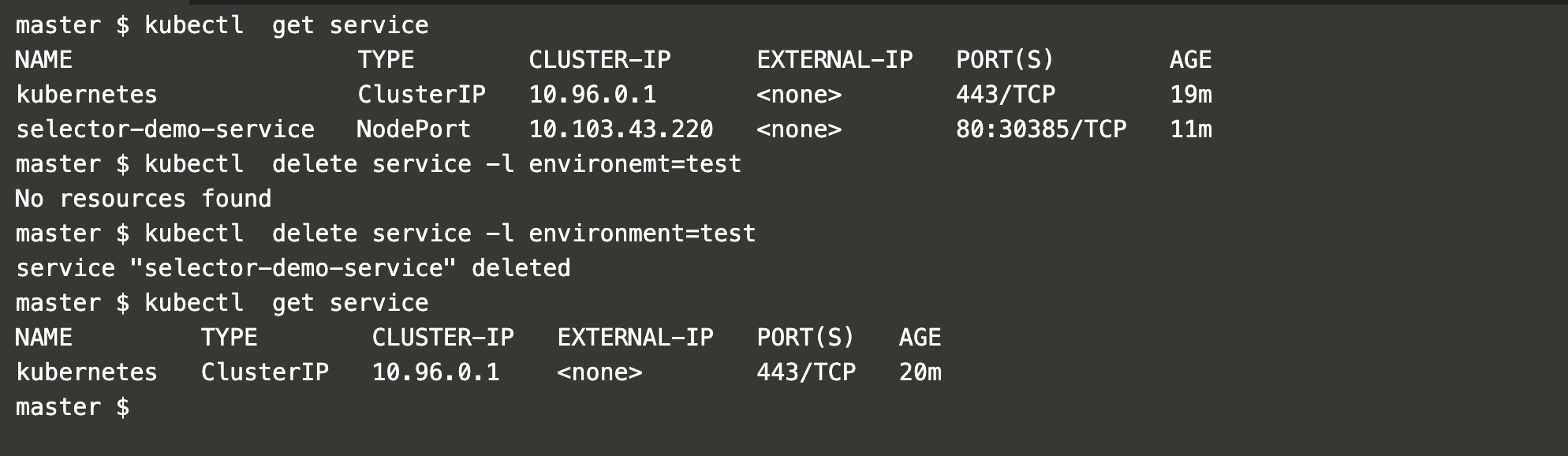
Task: Click the 19m age value
Action: (x=1191, y=95)
